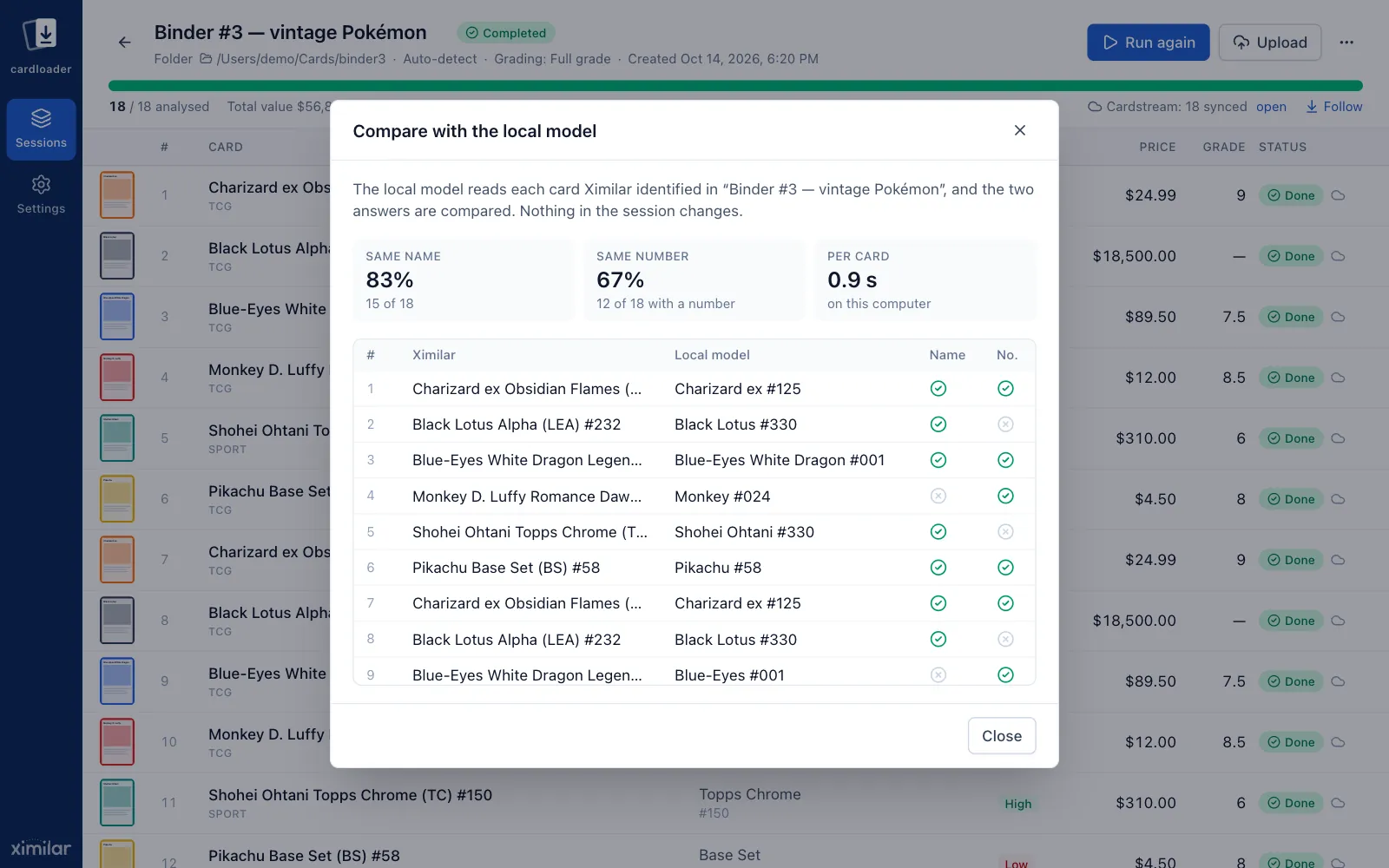Click 'Pikachu Base Set (BS) #58' in the dialog

[x=506, y=568]
